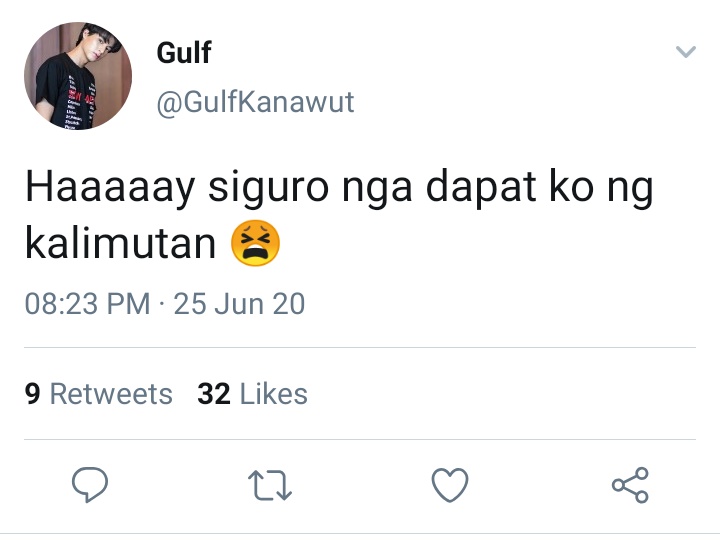Viewport: 720px width, 541px height.
Task: Click the bold number 32
Action: point(214,394)
